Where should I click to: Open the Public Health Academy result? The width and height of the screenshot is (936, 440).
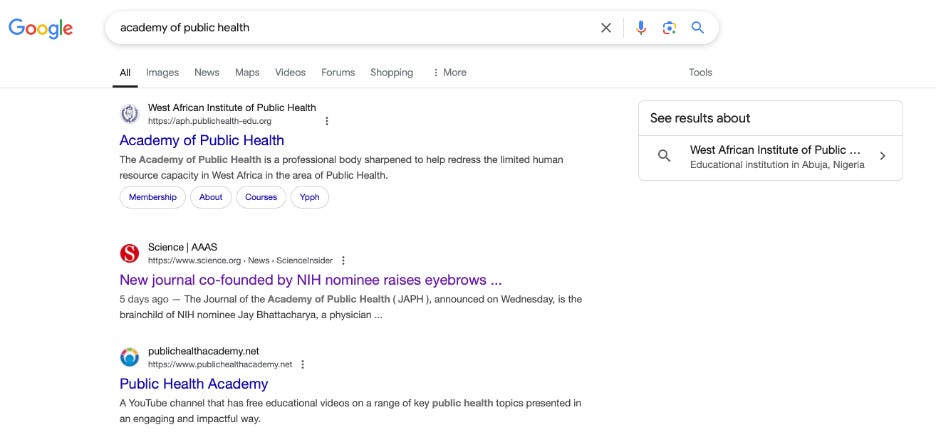[x=193, y=383]
